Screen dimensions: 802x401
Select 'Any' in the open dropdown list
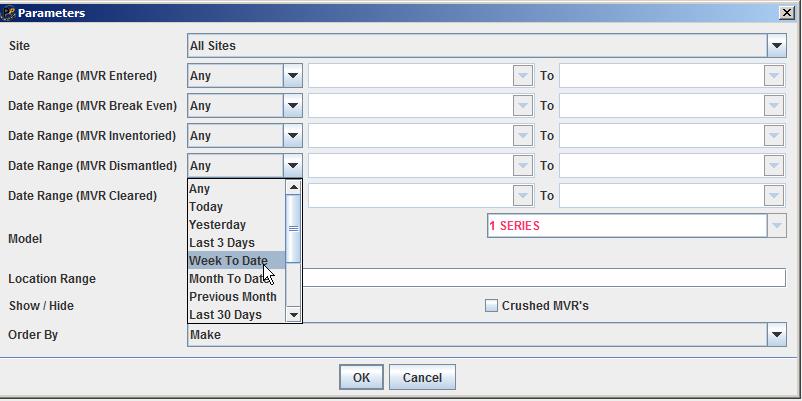click(200, 189)
